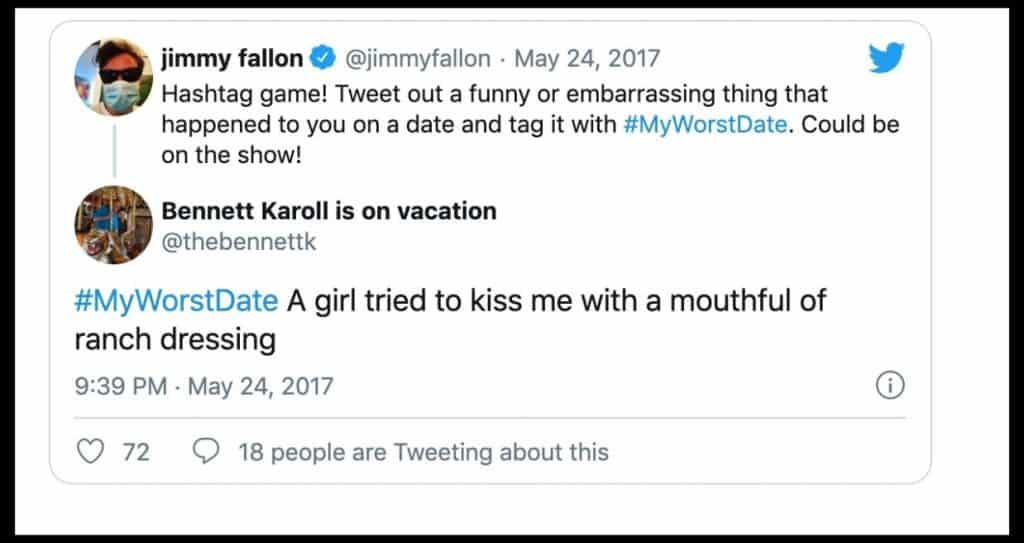1024x543 pixels.
Task: Open the tweet info icon
Action: [889, 385]
